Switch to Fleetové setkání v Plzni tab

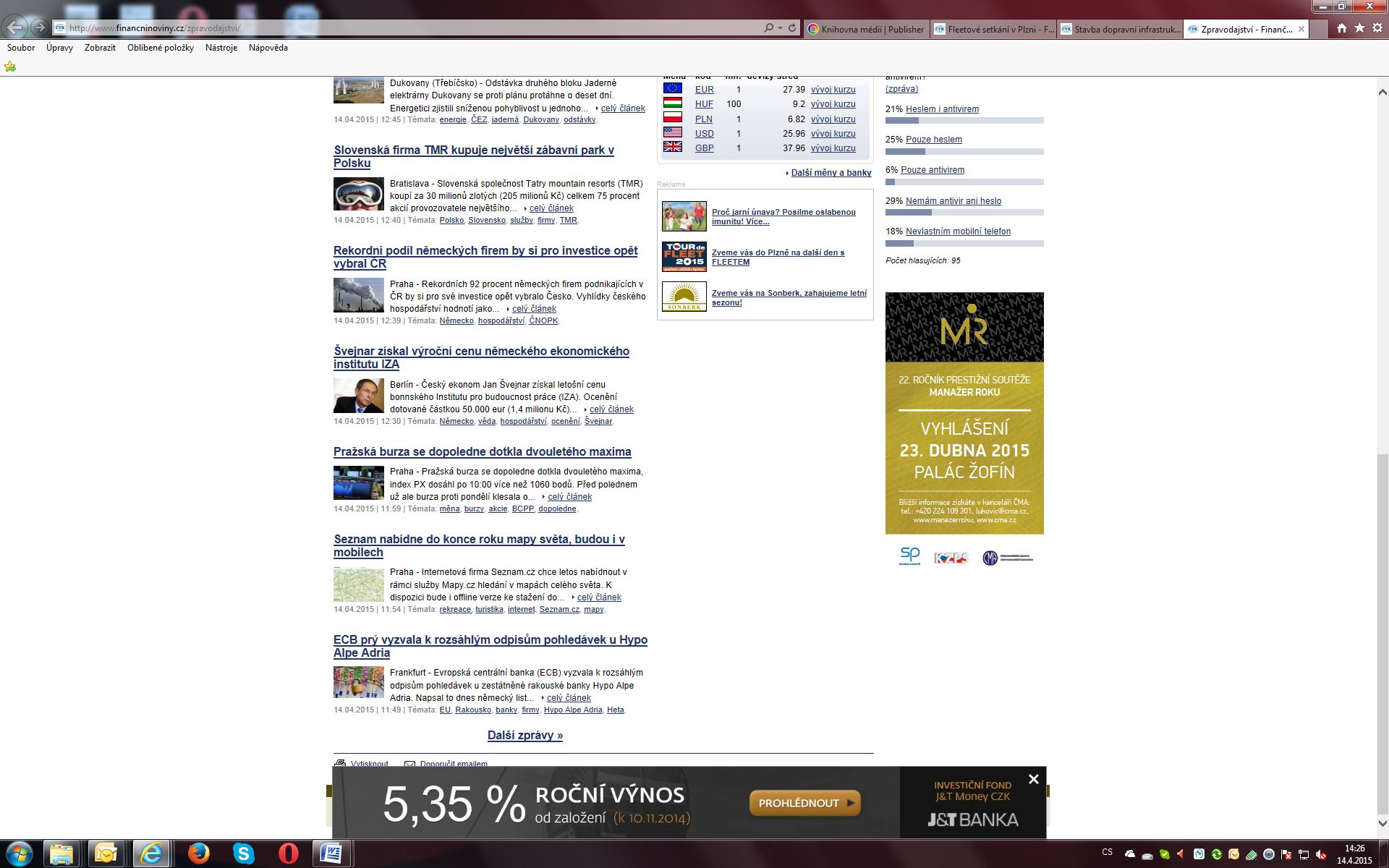(x=995, y=30)
